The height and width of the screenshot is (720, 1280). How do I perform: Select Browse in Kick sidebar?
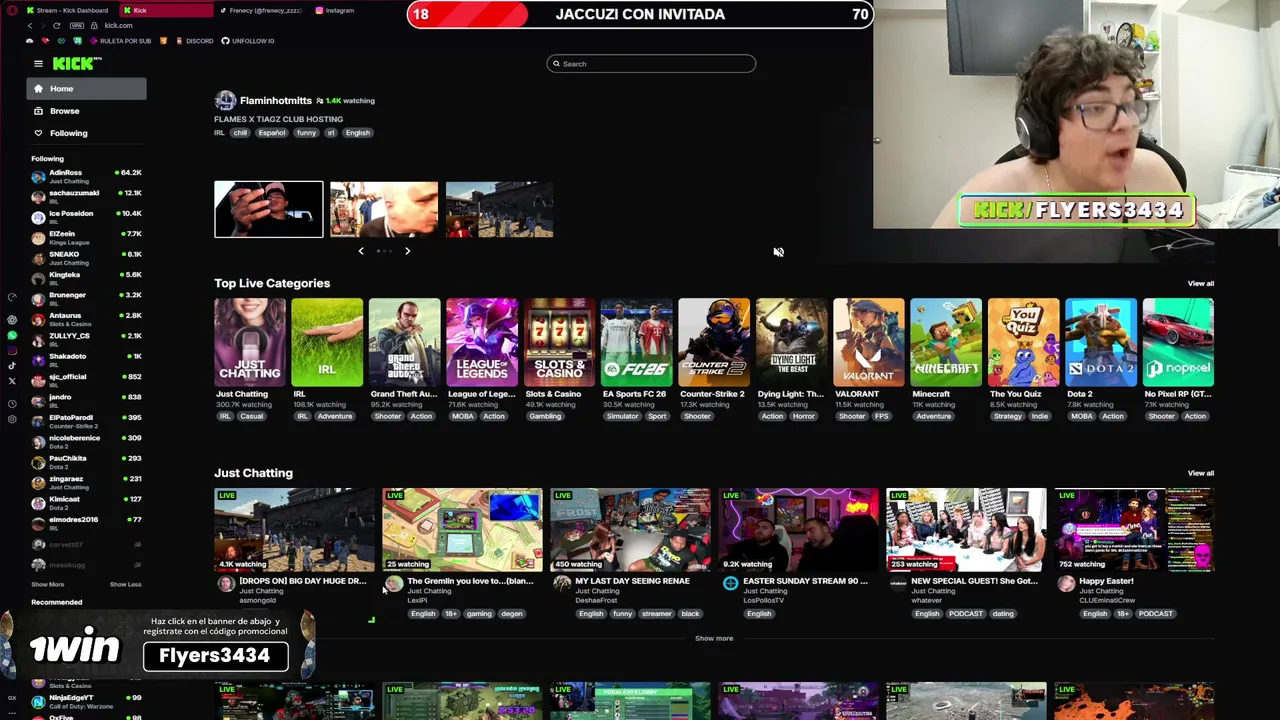pos(86,111)
